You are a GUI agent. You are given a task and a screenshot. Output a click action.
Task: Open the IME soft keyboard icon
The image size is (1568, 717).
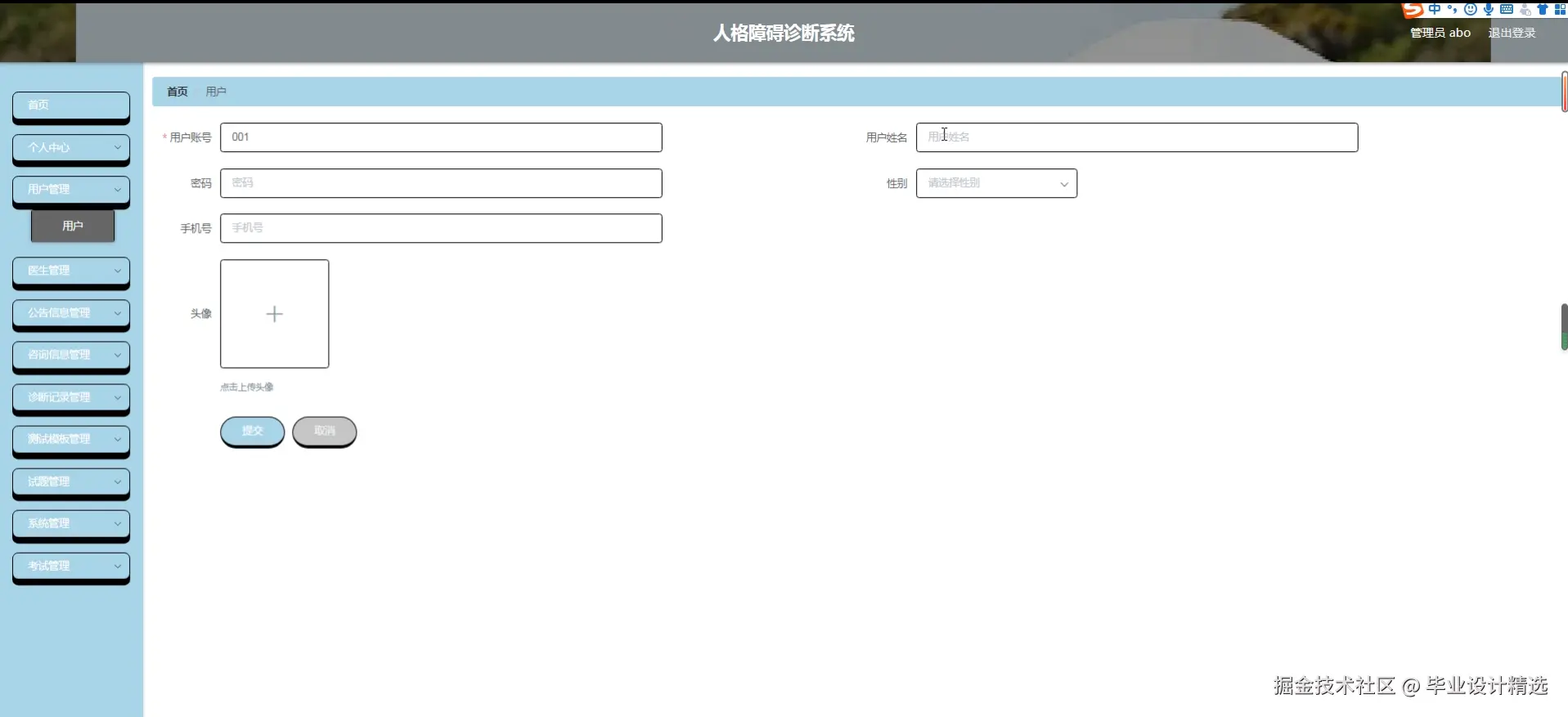coord(1506,9)
